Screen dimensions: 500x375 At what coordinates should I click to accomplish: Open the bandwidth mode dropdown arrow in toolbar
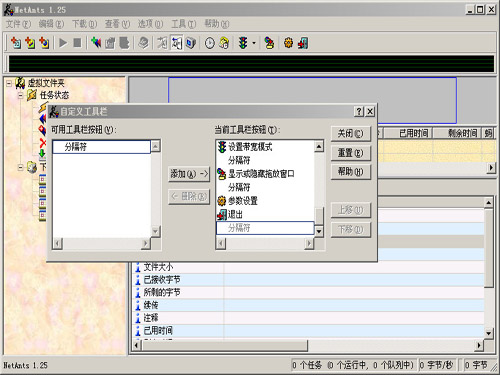(x=254, y=43)
